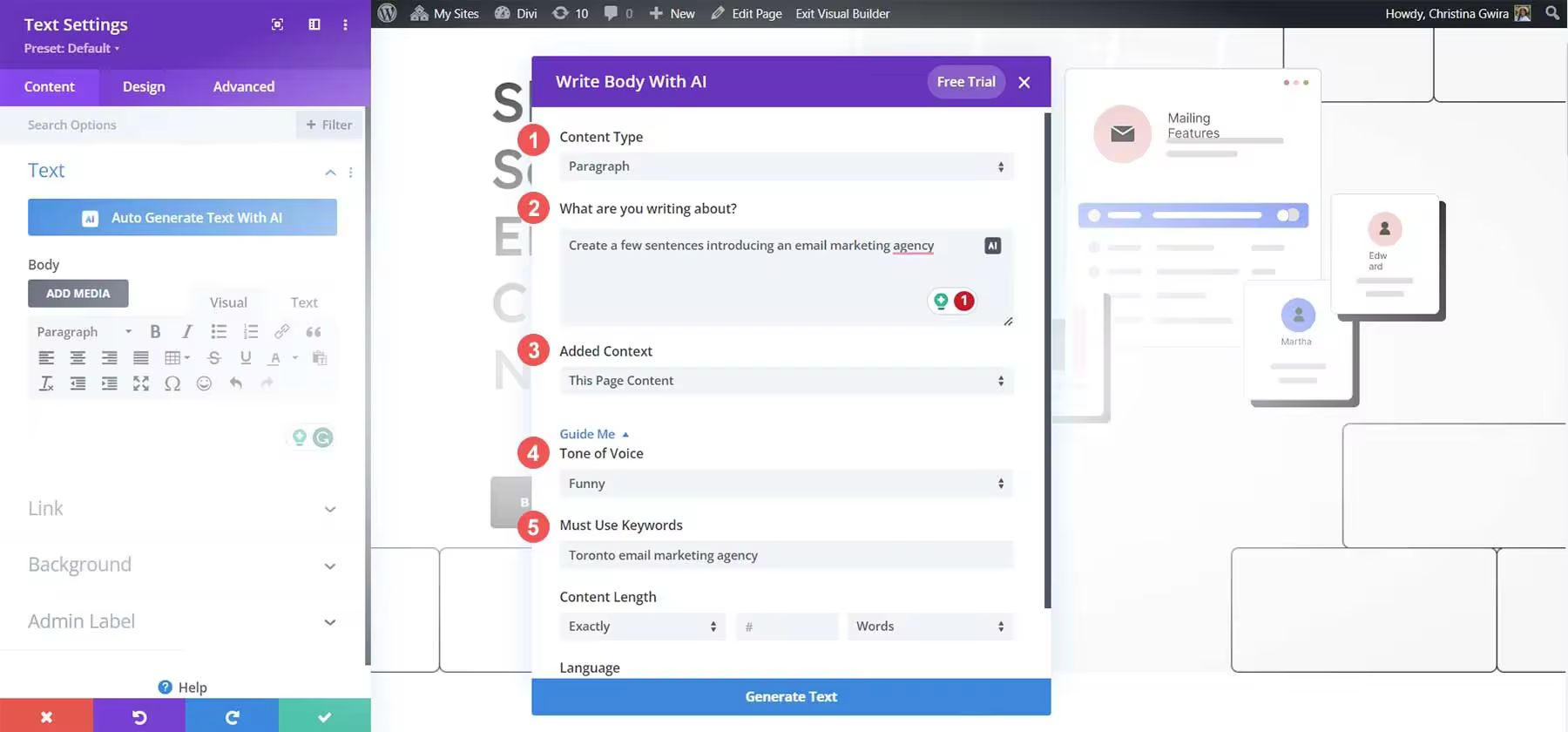Apply strikethrough formatting

pyautogui.click(x=214, y=357)
